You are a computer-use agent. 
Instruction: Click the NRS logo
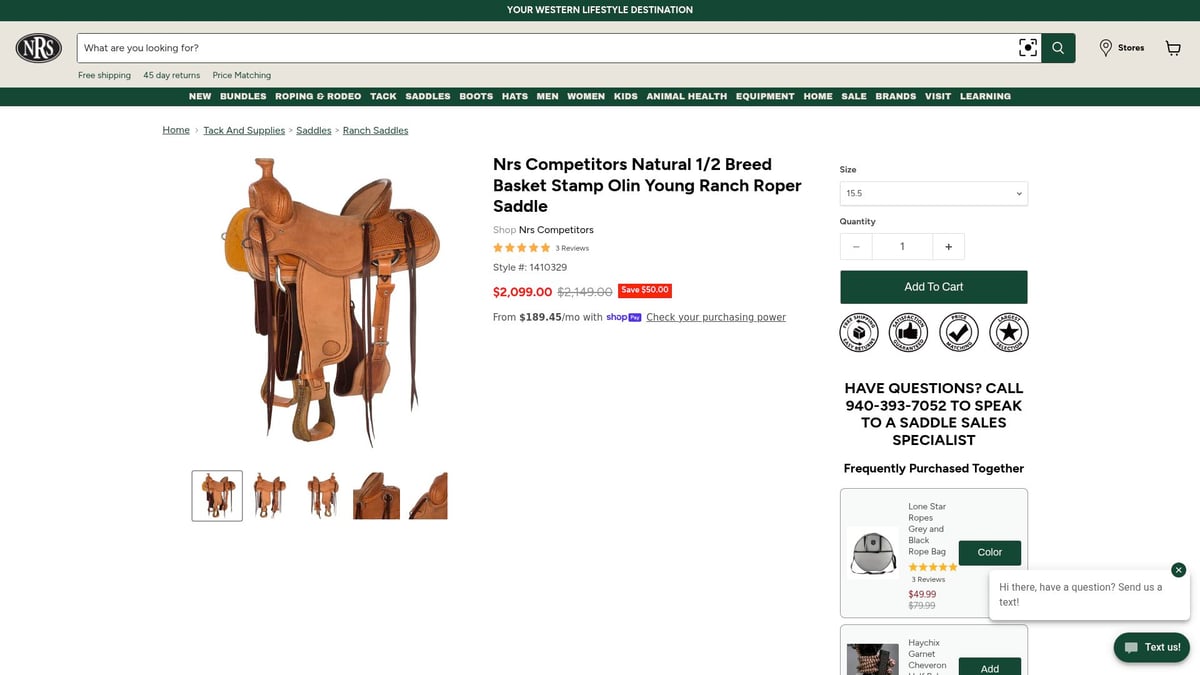[39, 48]
